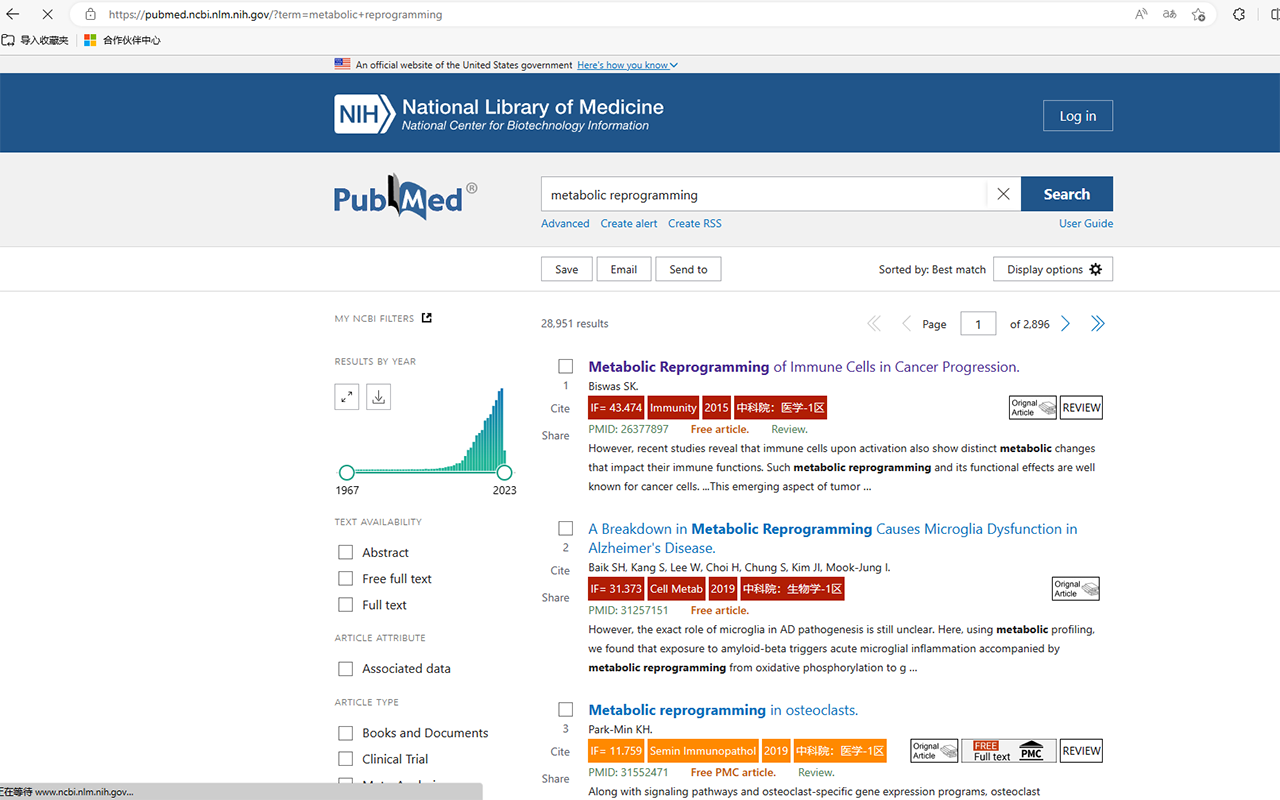1280x800 pixels.
Task: Cite the Immune Cells in Cancer Progression article
Action: tap(560, 408)
